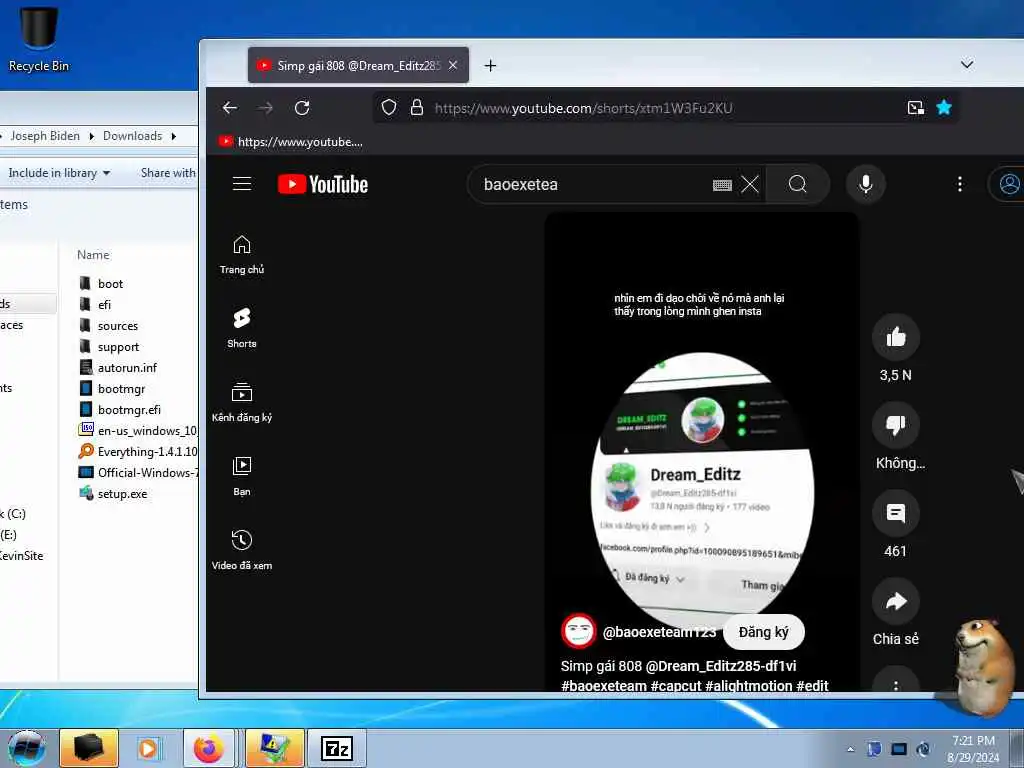Click Joseph Biden in Explorer breadcrumb
Image resolution: width=1024 pixels, height=768 pixels.
point(45,136)
